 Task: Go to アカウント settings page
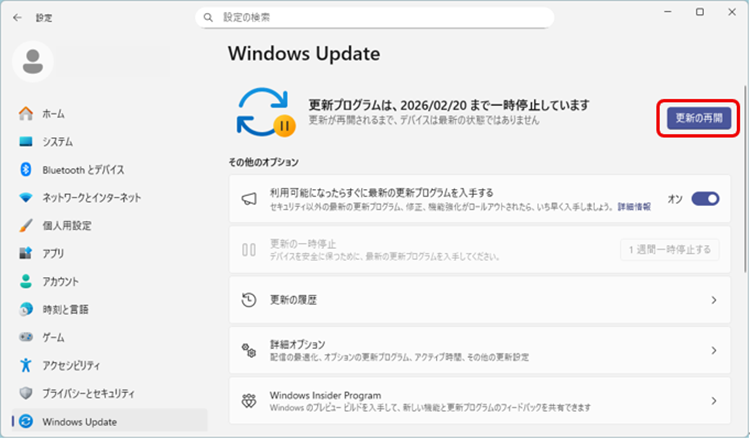point(60,282)
